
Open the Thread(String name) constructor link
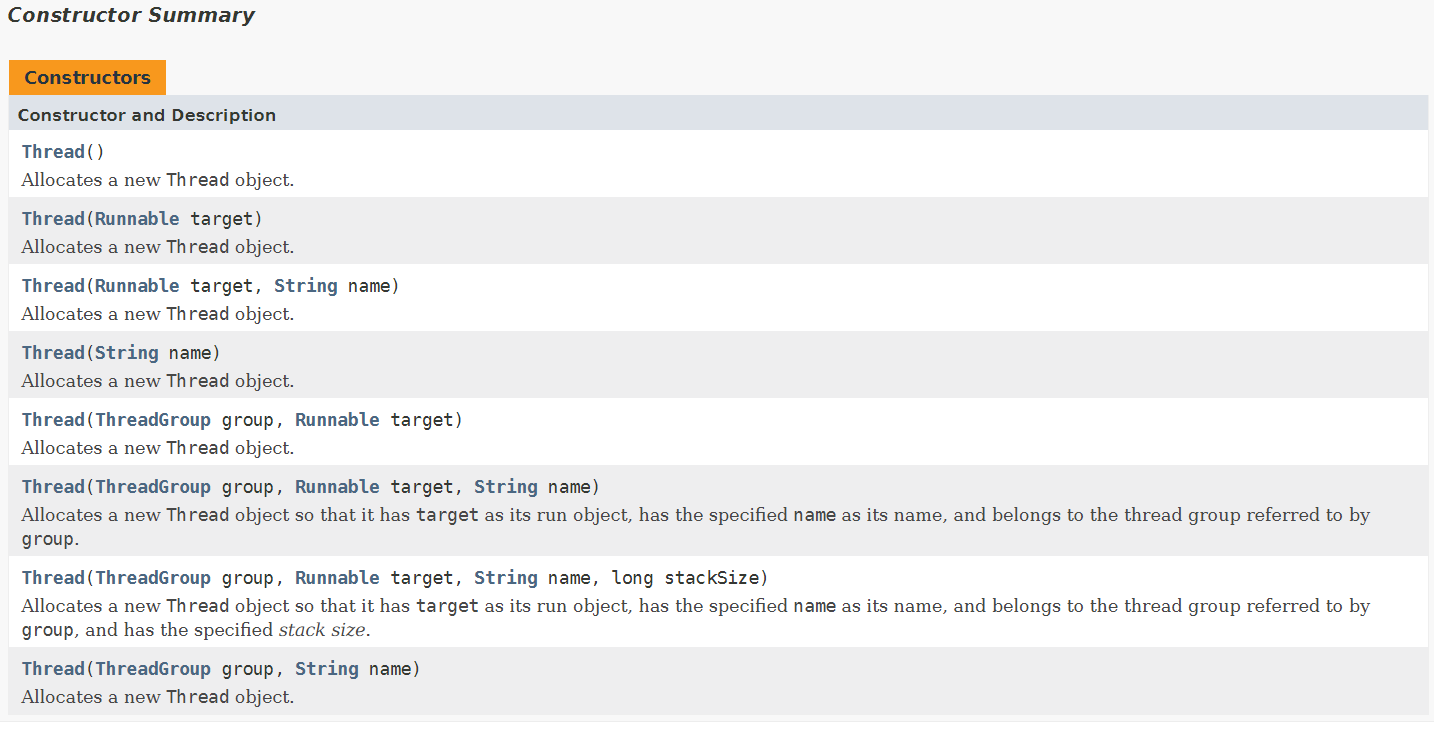[x=53, y=353]
